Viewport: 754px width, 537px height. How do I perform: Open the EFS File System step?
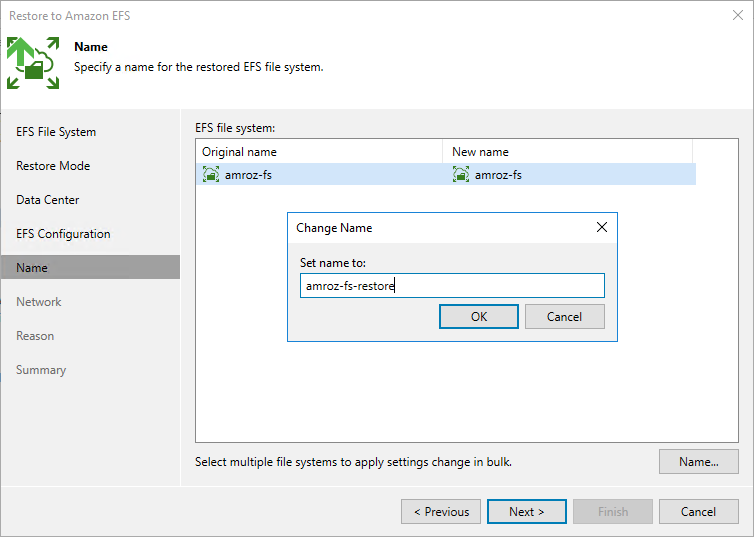56,132
